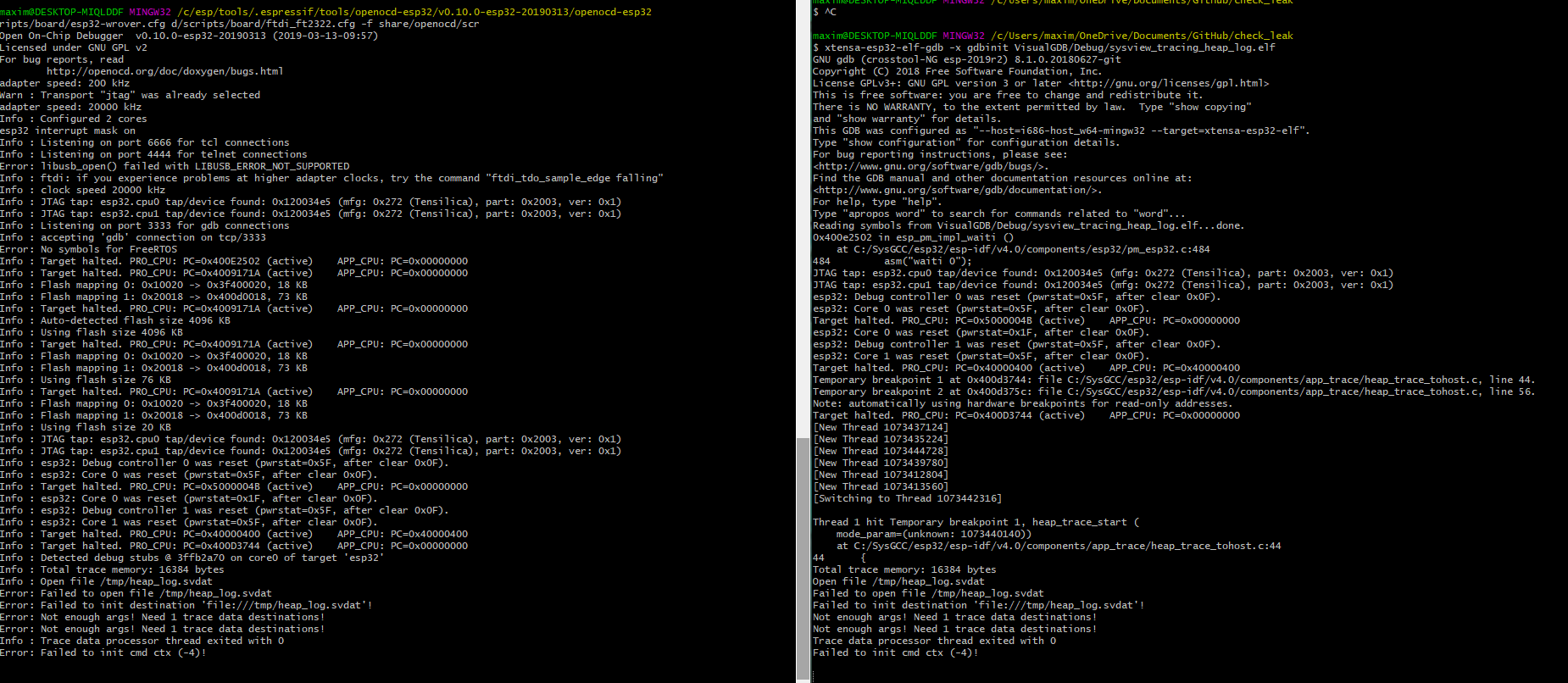Select the LIBUSB_ERROR_NOT_SUPPORTED error line
The height and width of the screenshot is (683, 1568).
click(175, 166)
